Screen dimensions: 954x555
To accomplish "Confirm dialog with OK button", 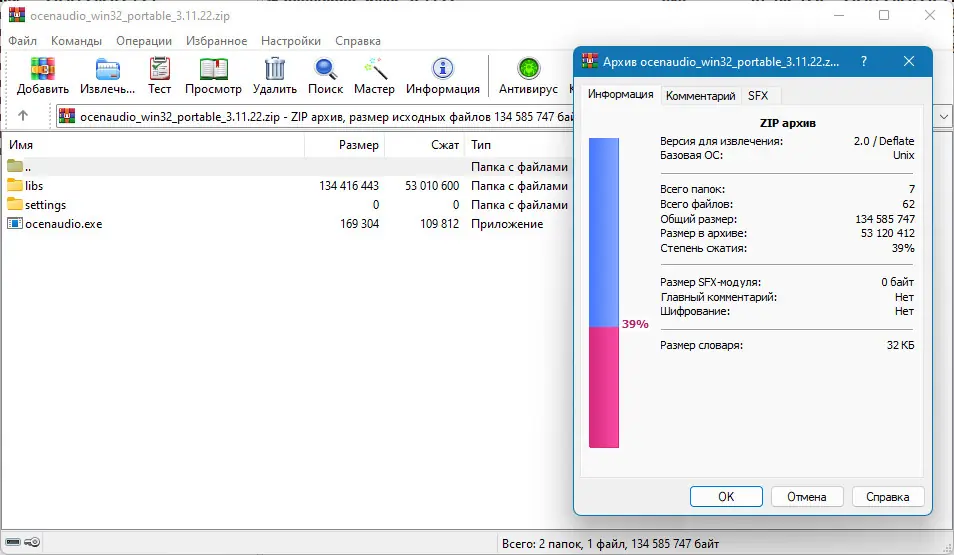I will click(x=726, y=497).
